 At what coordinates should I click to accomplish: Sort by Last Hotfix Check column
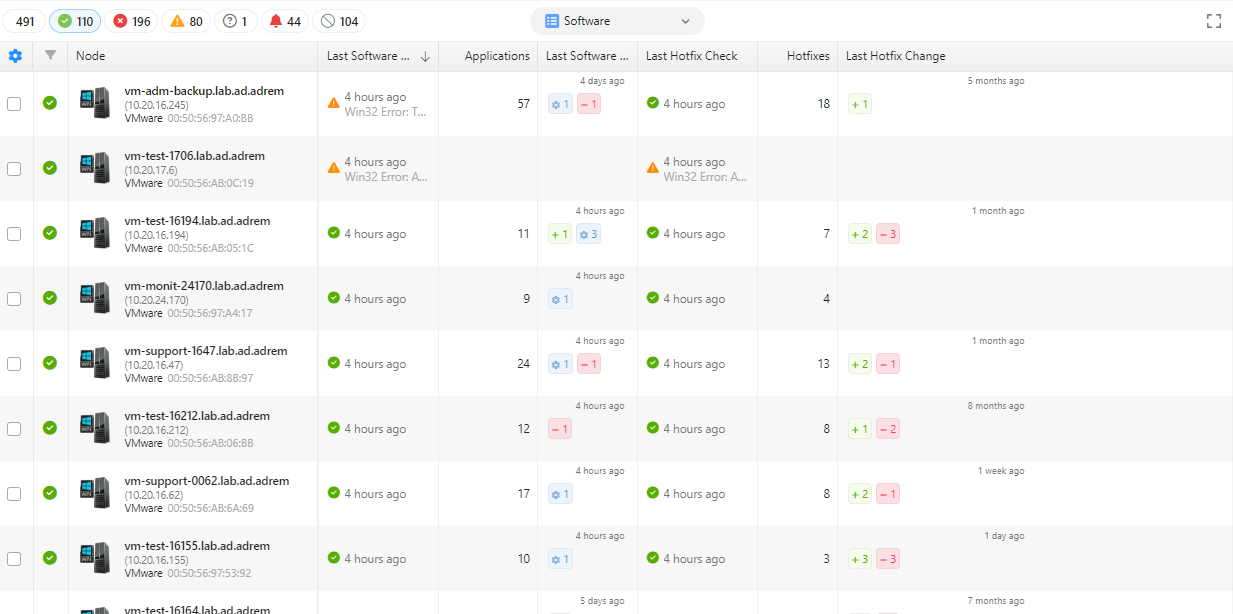692,56
